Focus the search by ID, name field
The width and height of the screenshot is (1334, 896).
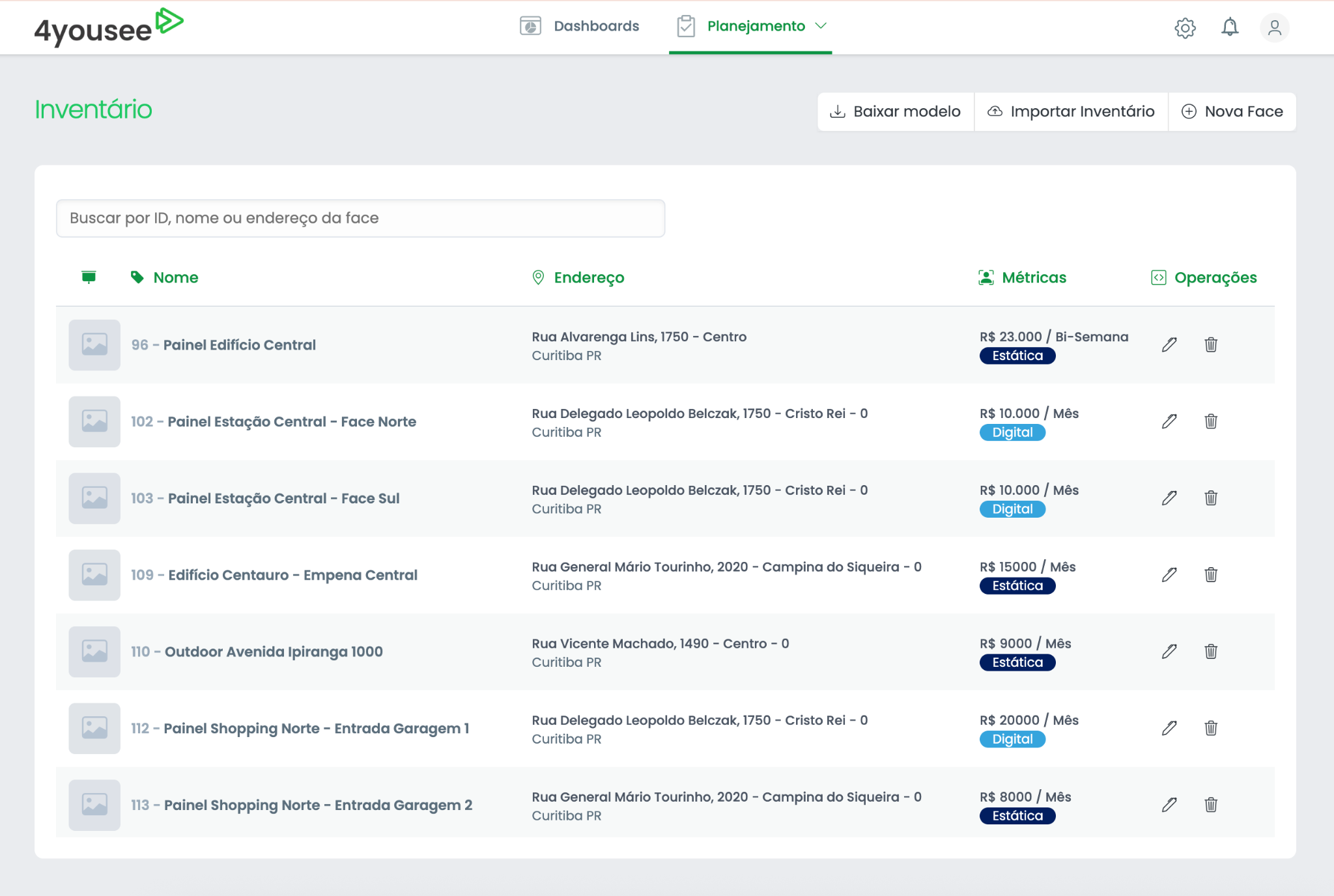[x=360, y=218]
